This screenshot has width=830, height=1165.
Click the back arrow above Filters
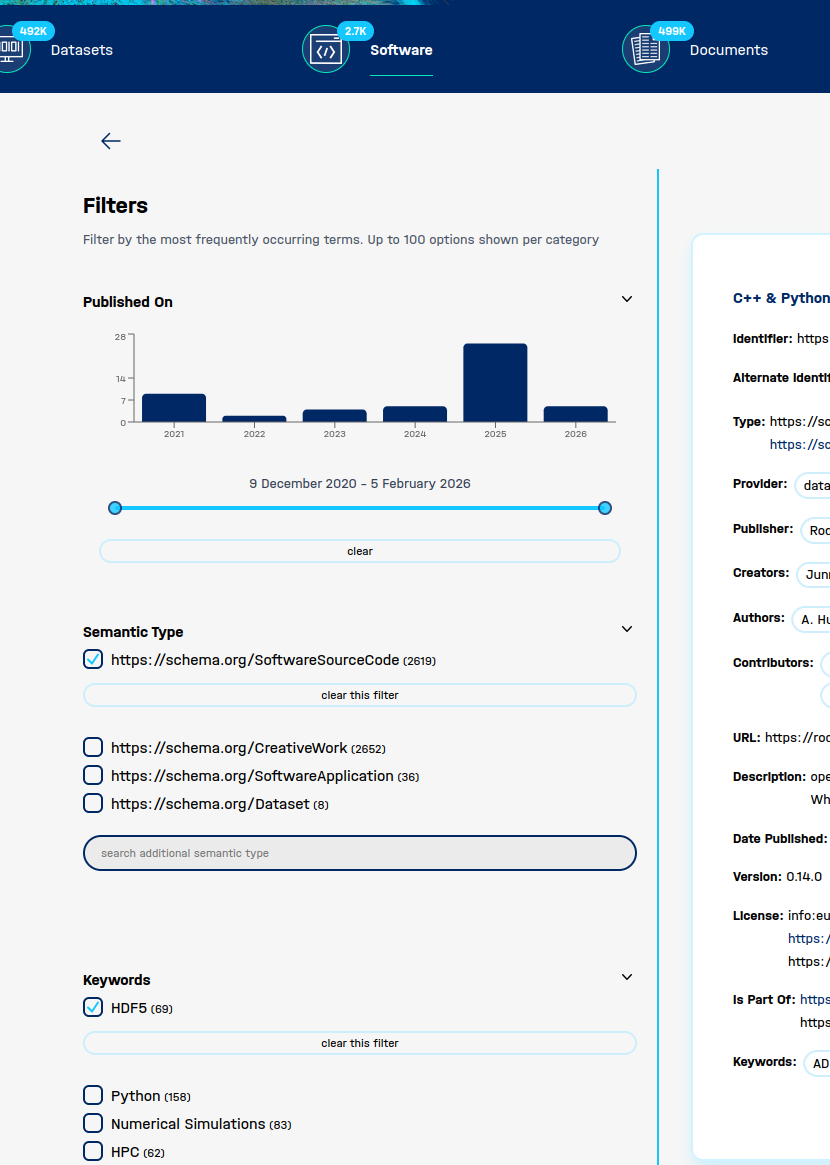point(110,141)
